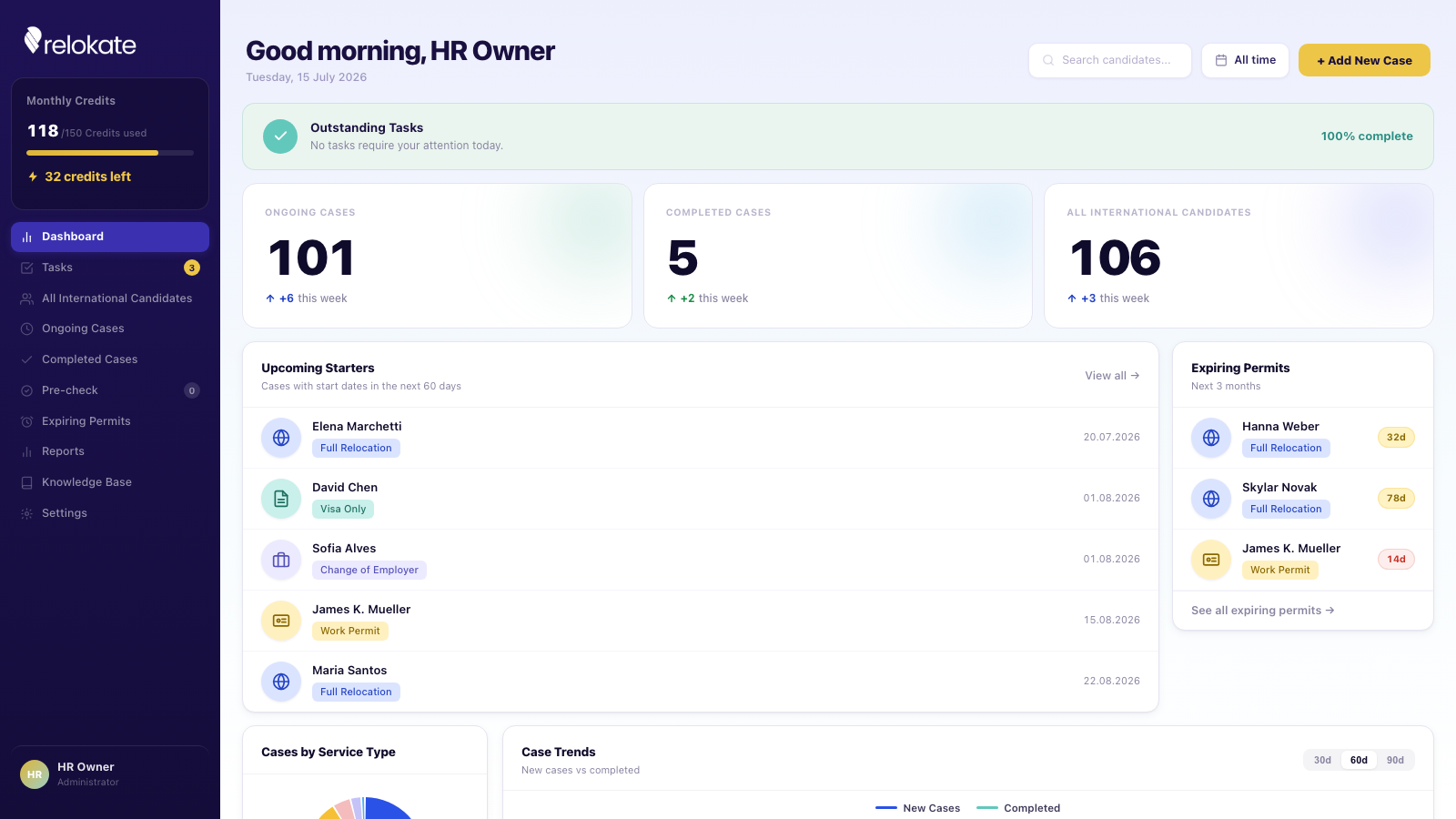Click the Tasks checkbox icon in sidebar
This screenshot has width=1456, height=819.
pos(26,268)
